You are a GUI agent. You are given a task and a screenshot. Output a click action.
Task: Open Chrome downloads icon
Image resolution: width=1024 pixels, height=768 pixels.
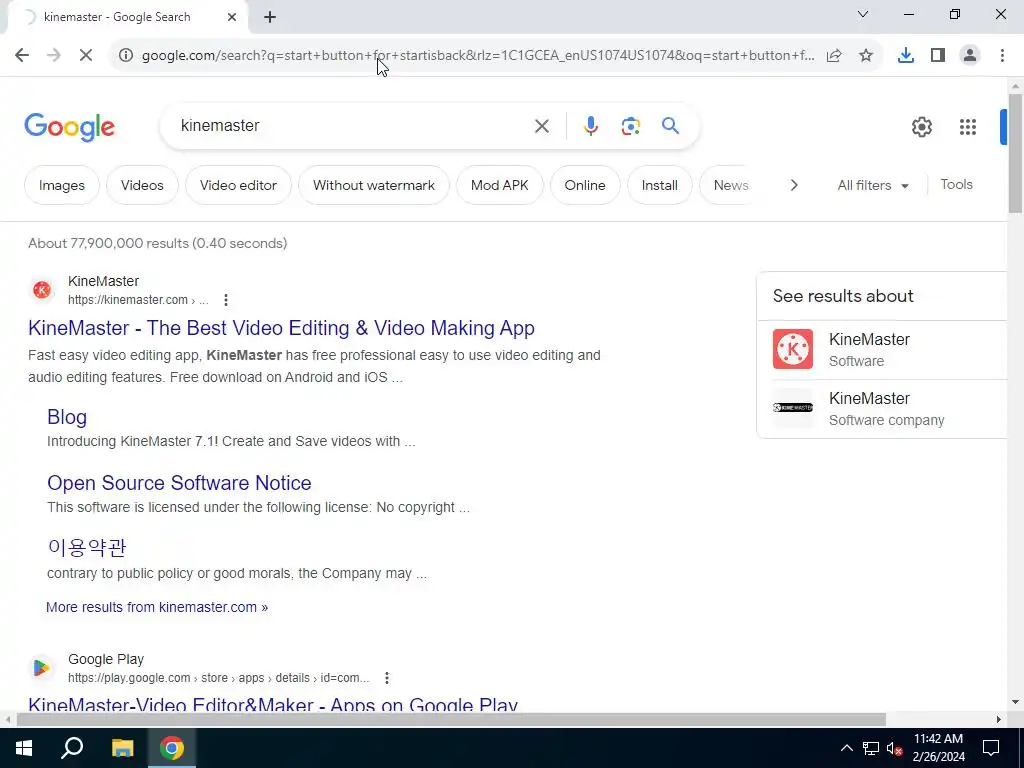click(x=905, y=56)
